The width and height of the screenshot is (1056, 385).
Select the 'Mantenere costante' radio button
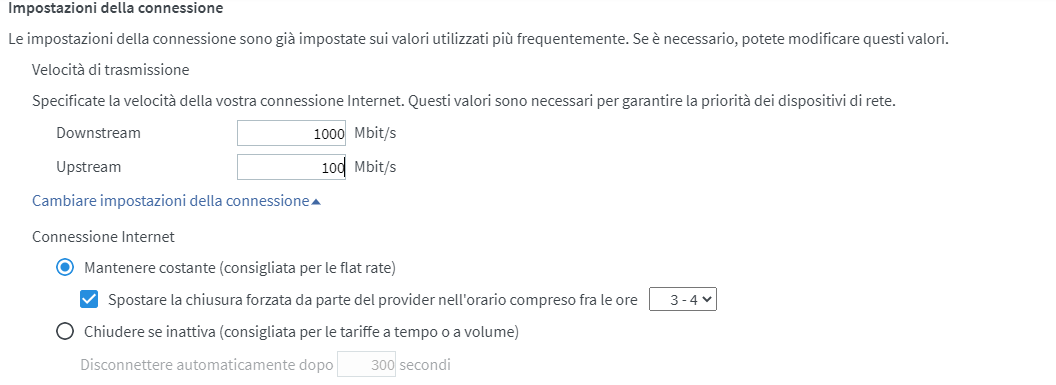point(65,268)
